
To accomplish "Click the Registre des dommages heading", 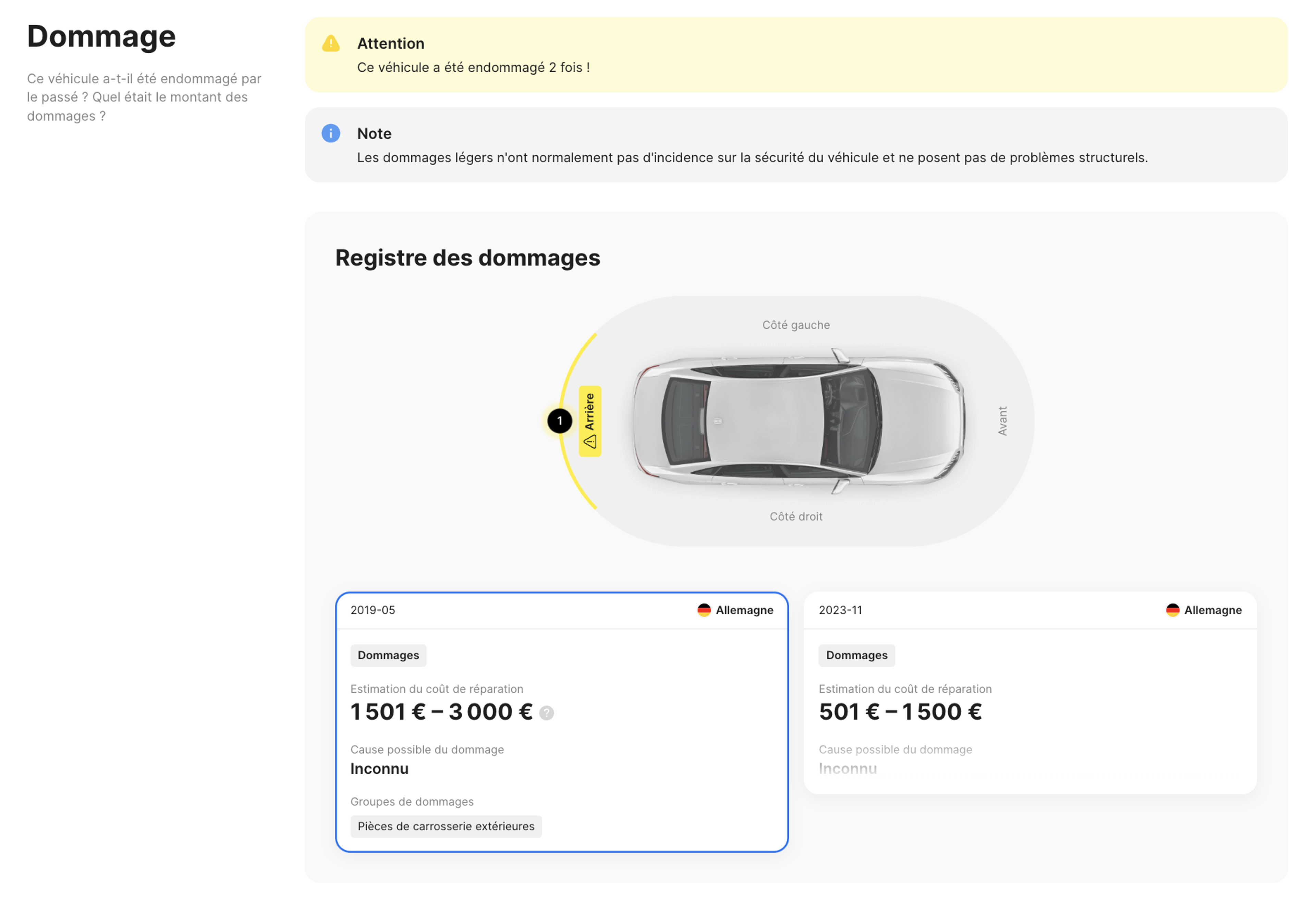I will click(x=468, y=258).
